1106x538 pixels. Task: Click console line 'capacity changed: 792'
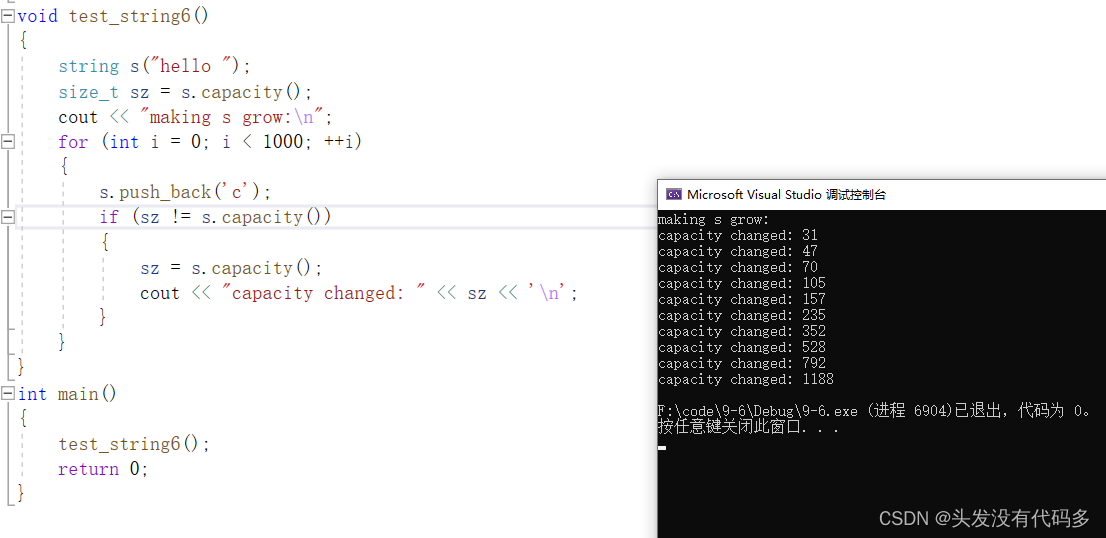click(x=742, y=364)
